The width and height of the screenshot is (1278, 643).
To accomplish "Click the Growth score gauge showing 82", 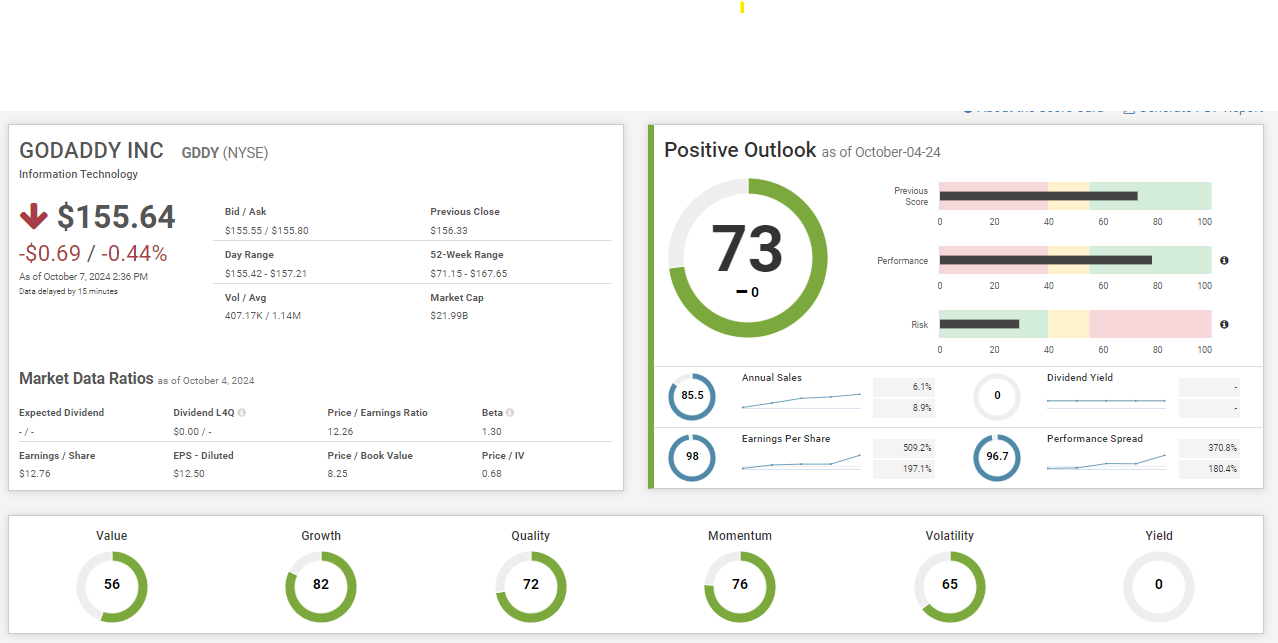I will click(x=321, y=586).
